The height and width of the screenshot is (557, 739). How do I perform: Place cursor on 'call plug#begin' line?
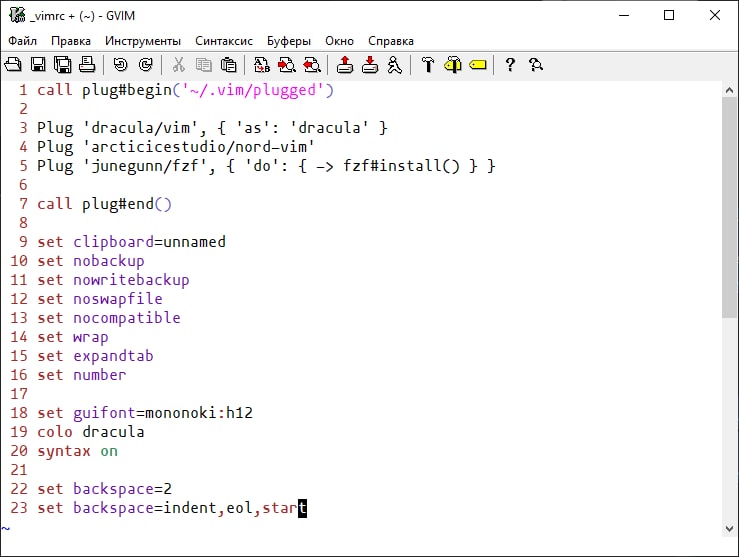pyautogui.click(x=185, y=90)
